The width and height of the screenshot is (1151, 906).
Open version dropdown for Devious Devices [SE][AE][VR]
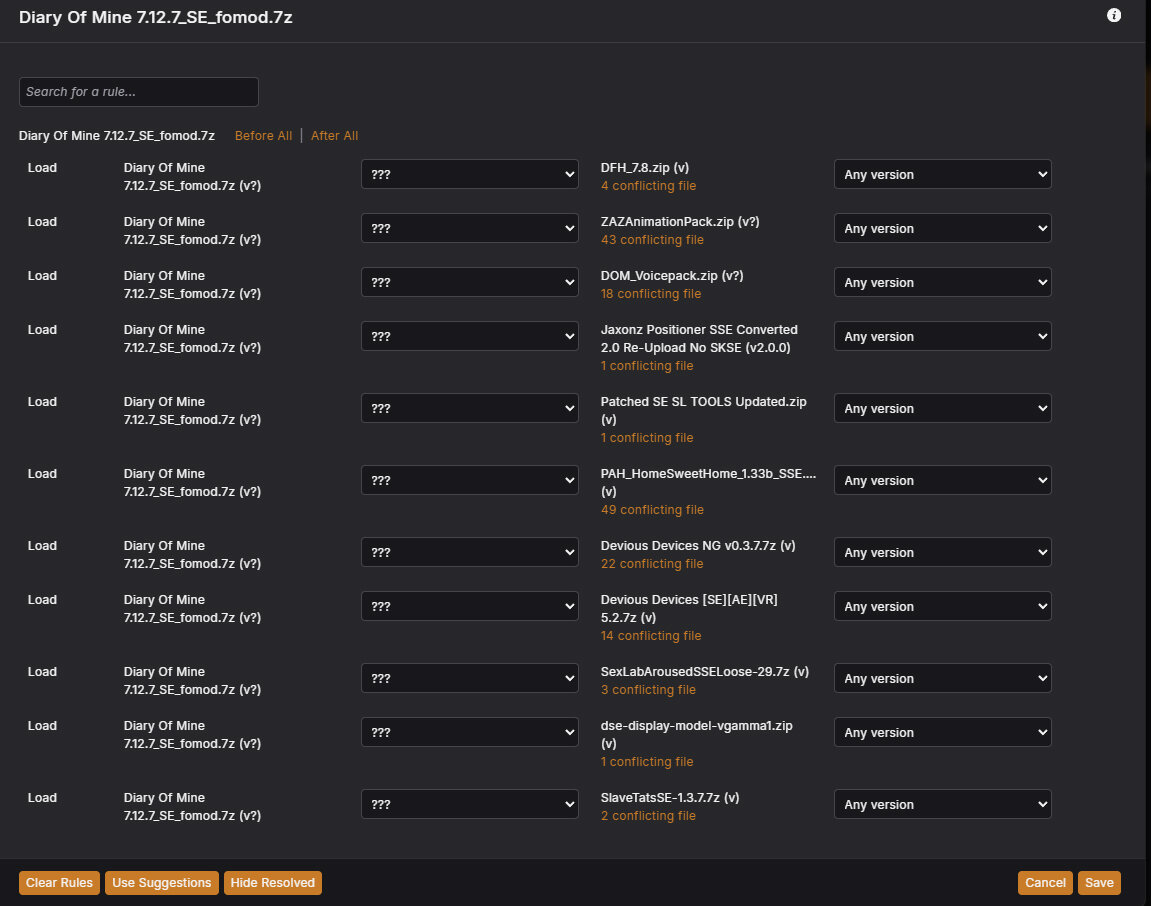(x=943, y=606)
